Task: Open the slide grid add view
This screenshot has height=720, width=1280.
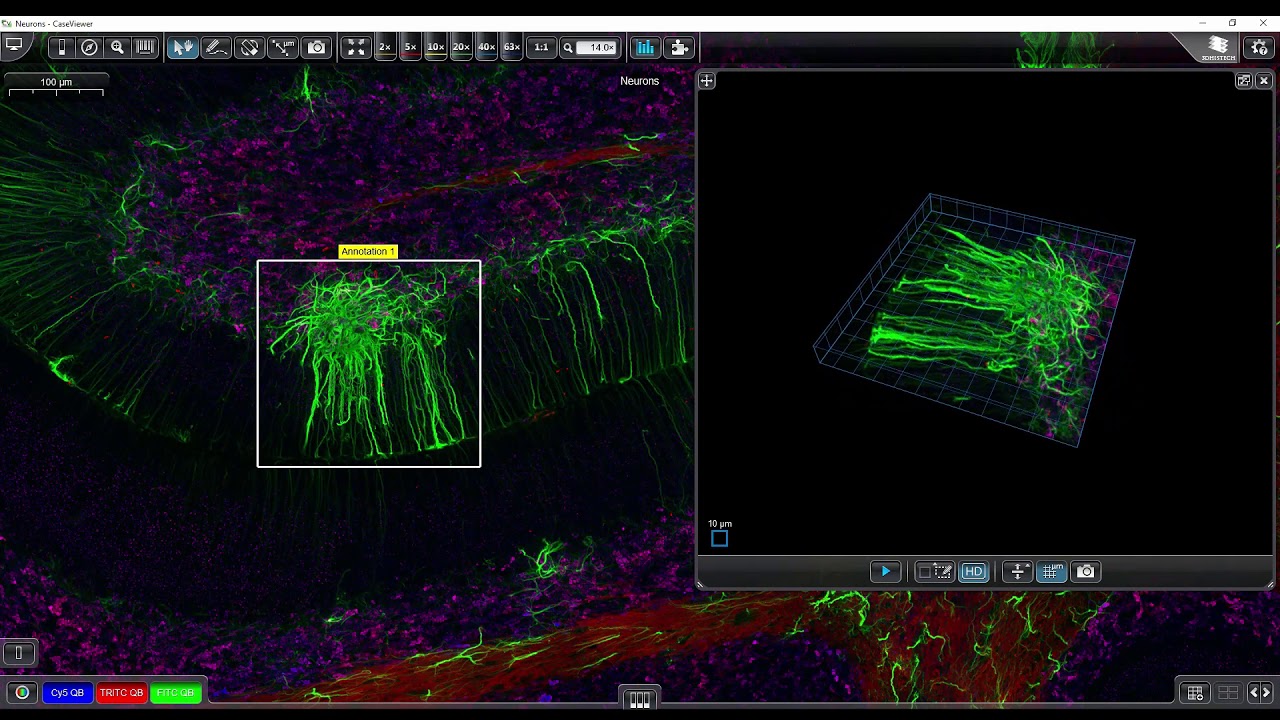Action: coord(1195,692)
